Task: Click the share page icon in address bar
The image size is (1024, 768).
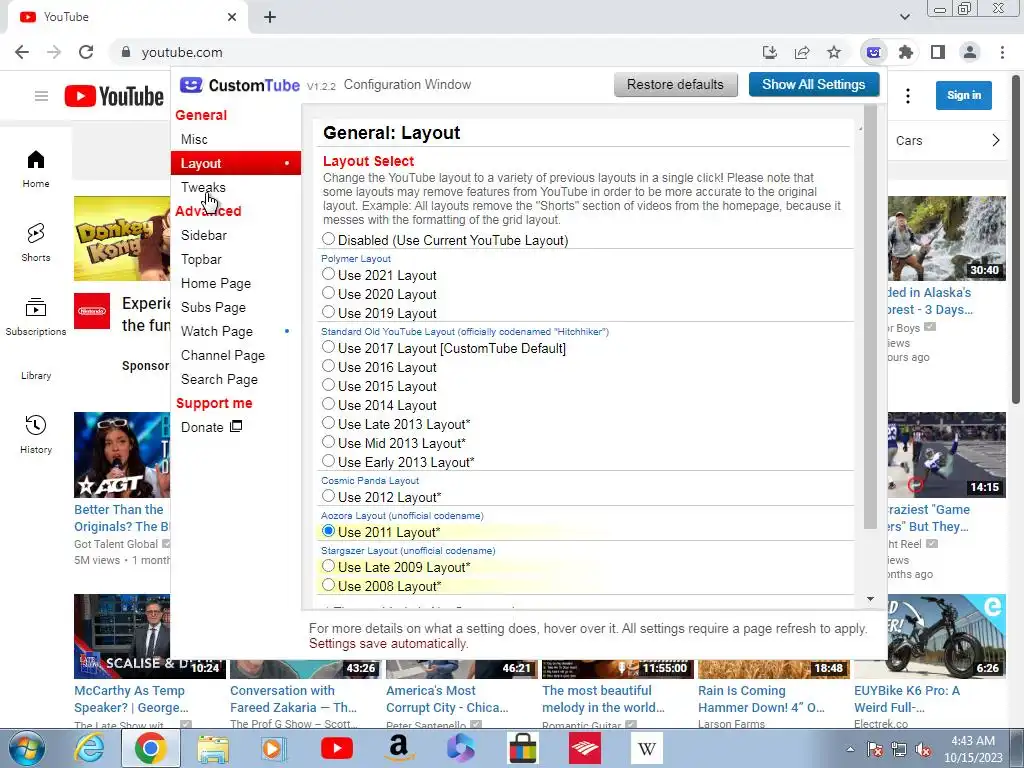Action: pyautogui.click(x=802, y=52)
